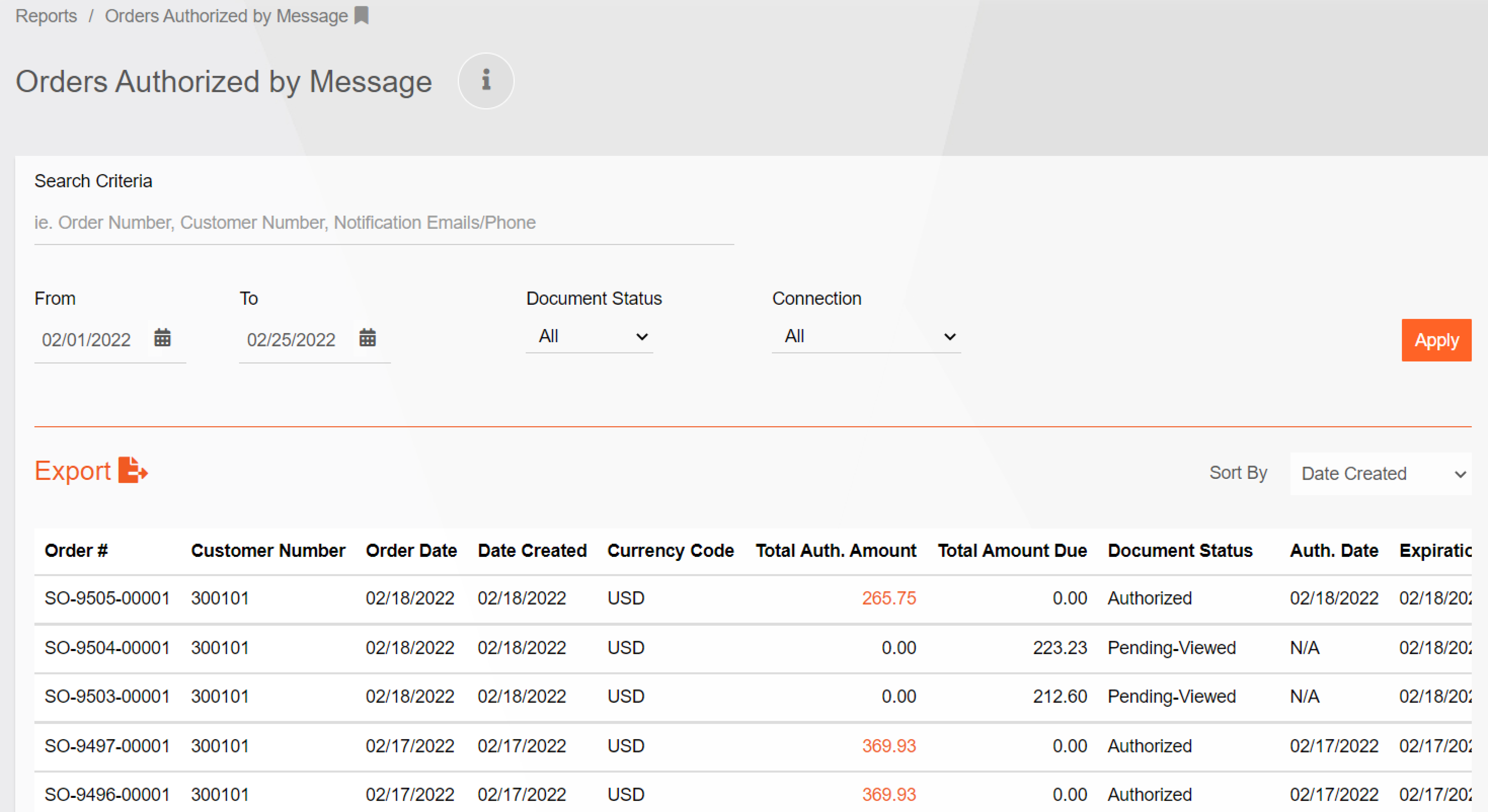Viewport: 1488px width, 812px height.
Task: Open the info icon beside the title
Action: click(486, 81)
